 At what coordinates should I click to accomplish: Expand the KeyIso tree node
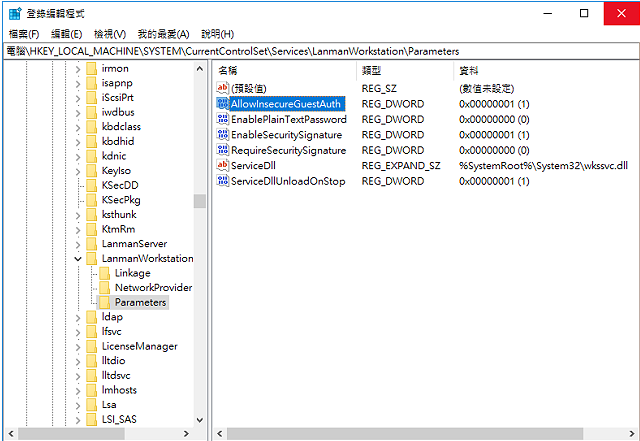pyautogui.click(x=78, y=171)
